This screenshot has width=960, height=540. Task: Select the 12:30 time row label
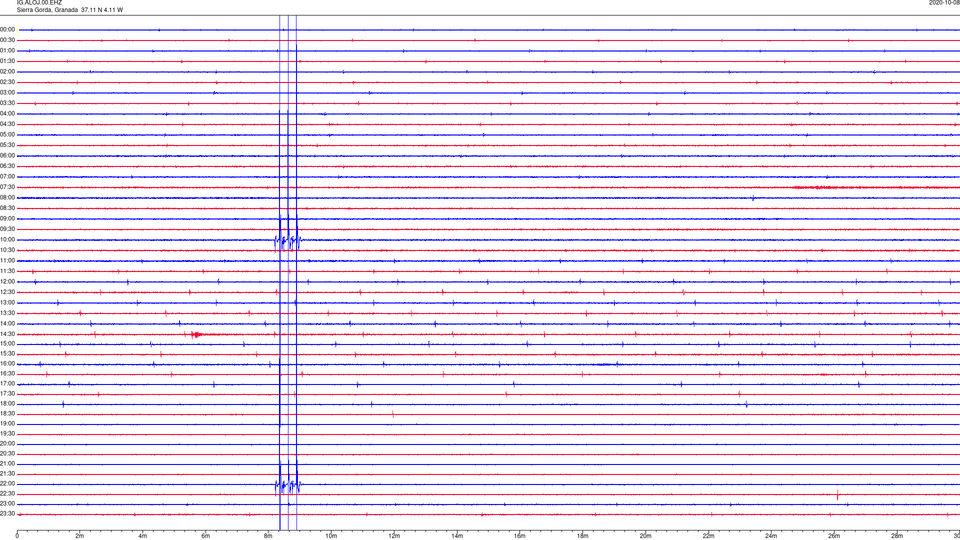point(7,292)
